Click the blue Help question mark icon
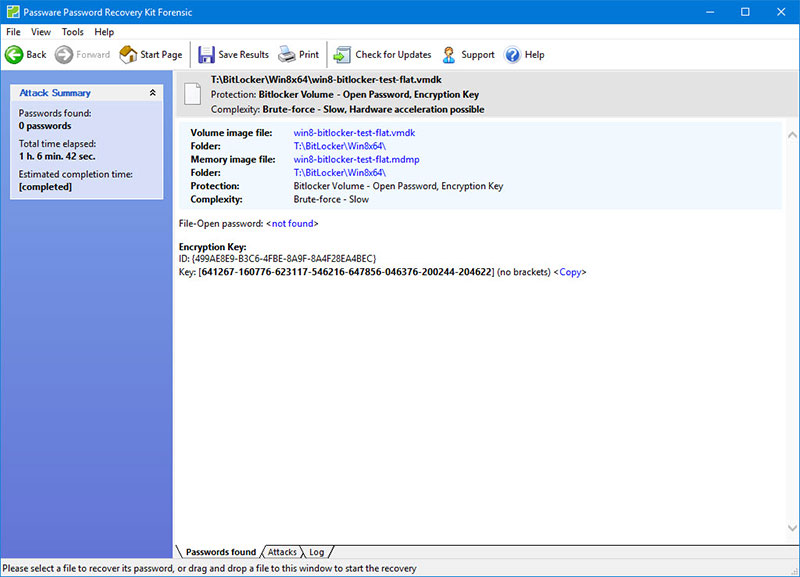This screenshot has height=577, width=800. 512,55
